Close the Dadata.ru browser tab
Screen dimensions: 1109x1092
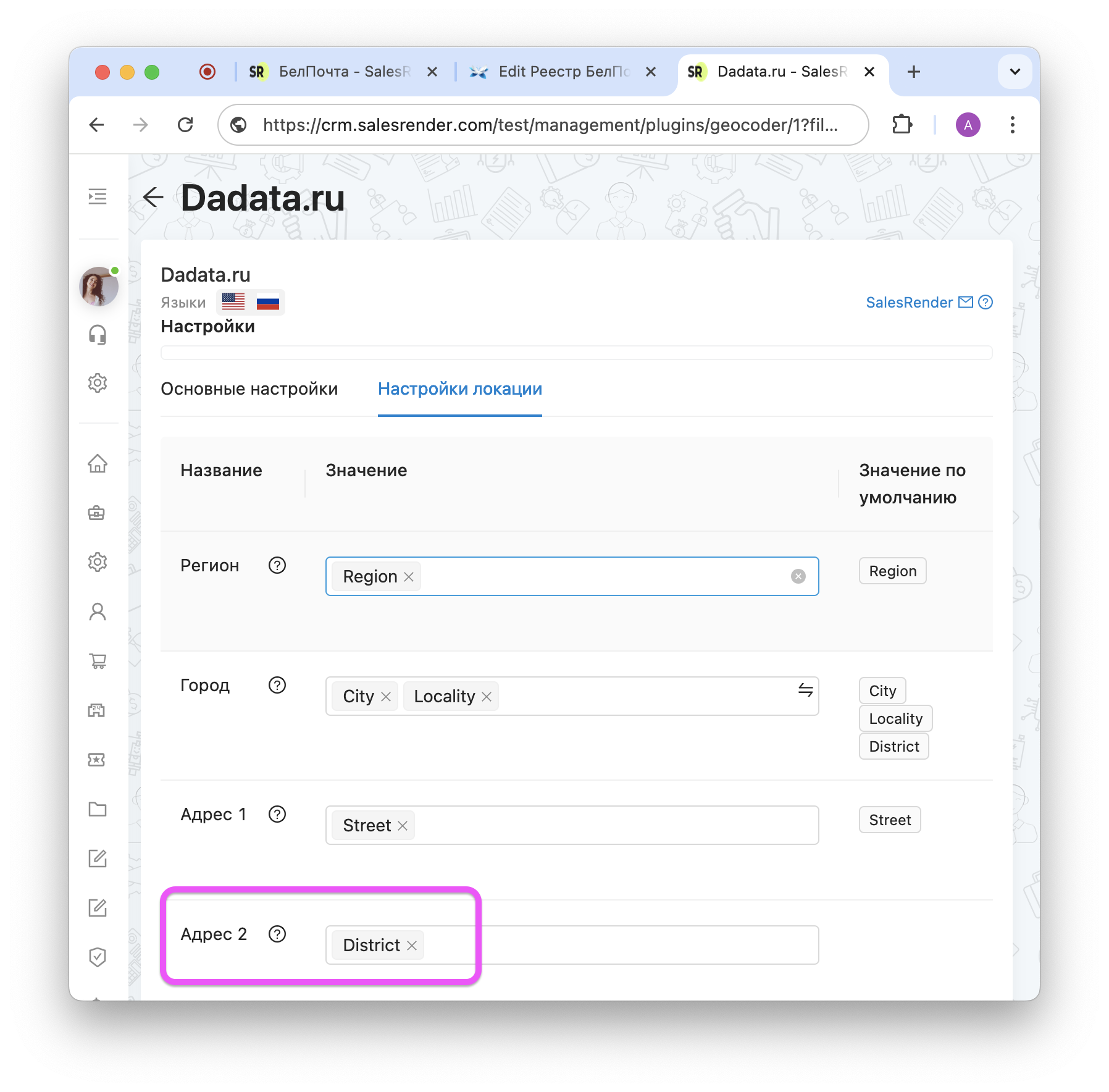coord(869,72)
